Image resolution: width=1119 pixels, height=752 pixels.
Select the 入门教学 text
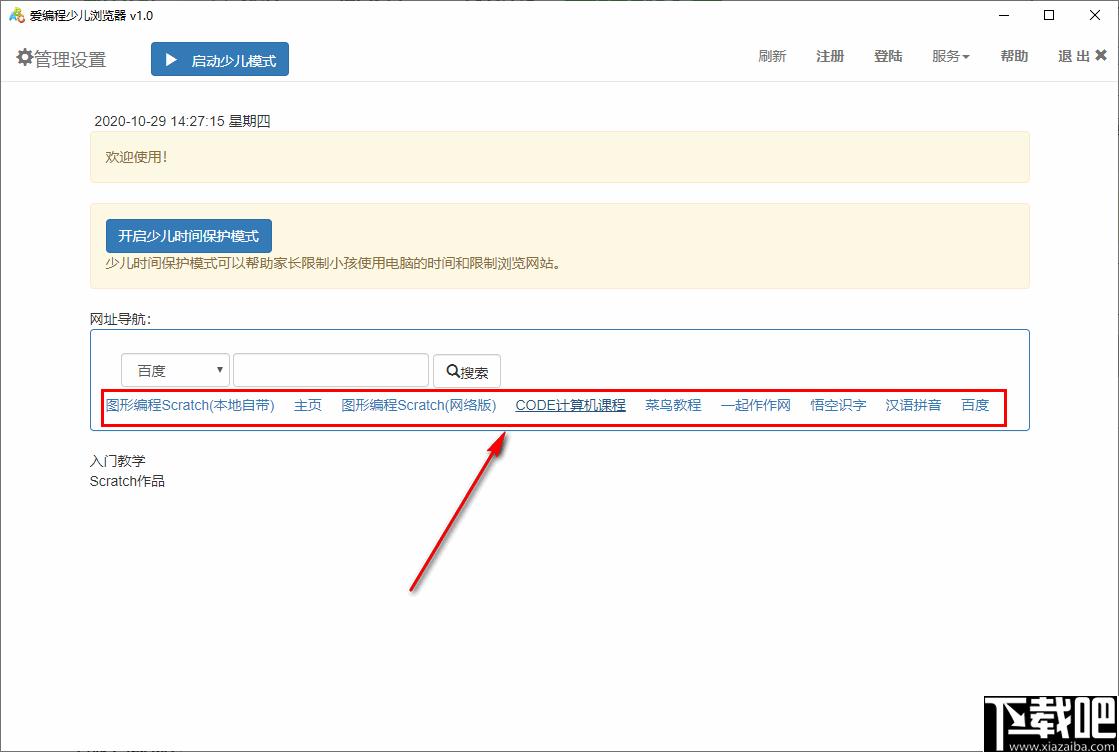coord(118,462)
